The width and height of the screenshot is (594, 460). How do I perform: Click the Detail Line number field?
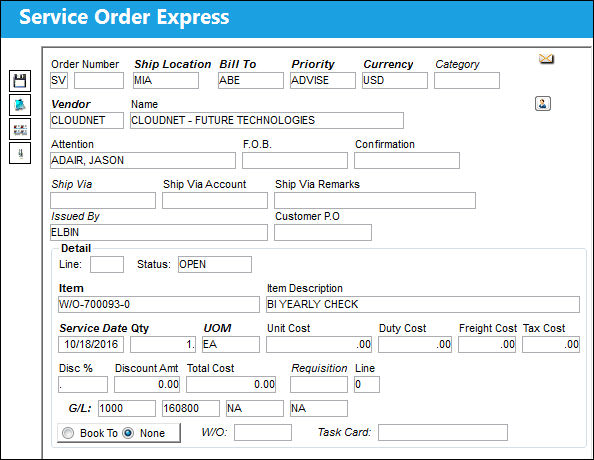[107, 264]
